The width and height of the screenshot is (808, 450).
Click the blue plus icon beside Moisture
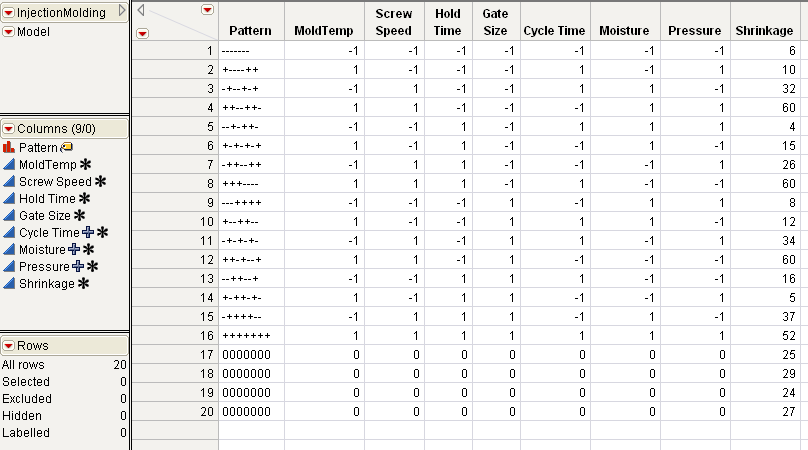[75, 250]
